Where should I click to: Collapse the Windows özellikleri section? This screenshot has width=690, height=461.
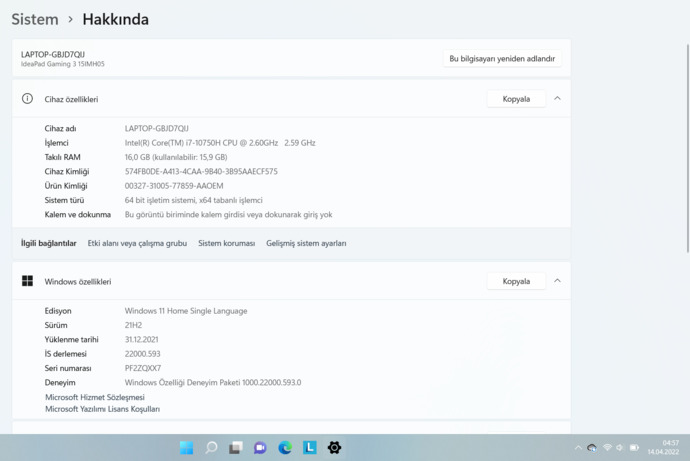[x=557, y=281]
